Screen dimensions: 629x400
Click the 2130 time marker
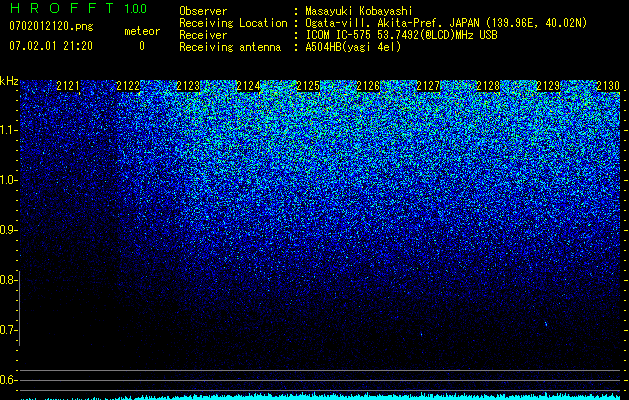[608, 86]
